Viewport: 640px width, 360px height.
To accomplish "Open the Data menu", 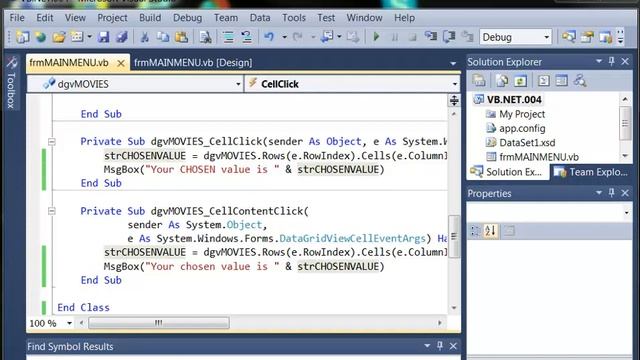I will click(260, 18).
